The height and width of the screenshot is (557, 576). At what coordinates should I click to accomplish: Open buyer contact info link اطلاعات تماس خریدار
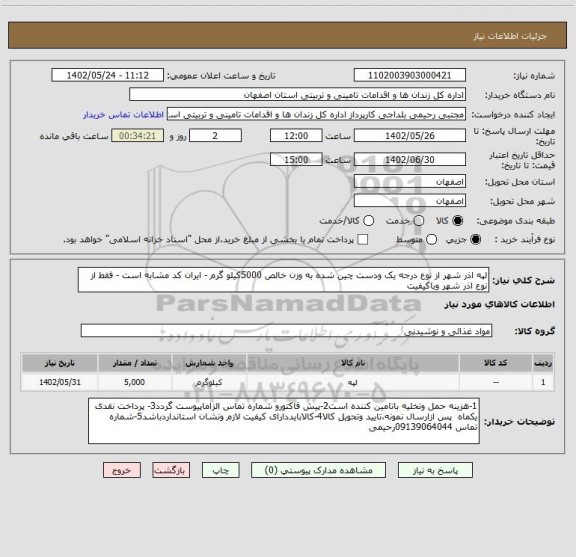point(123,115)
